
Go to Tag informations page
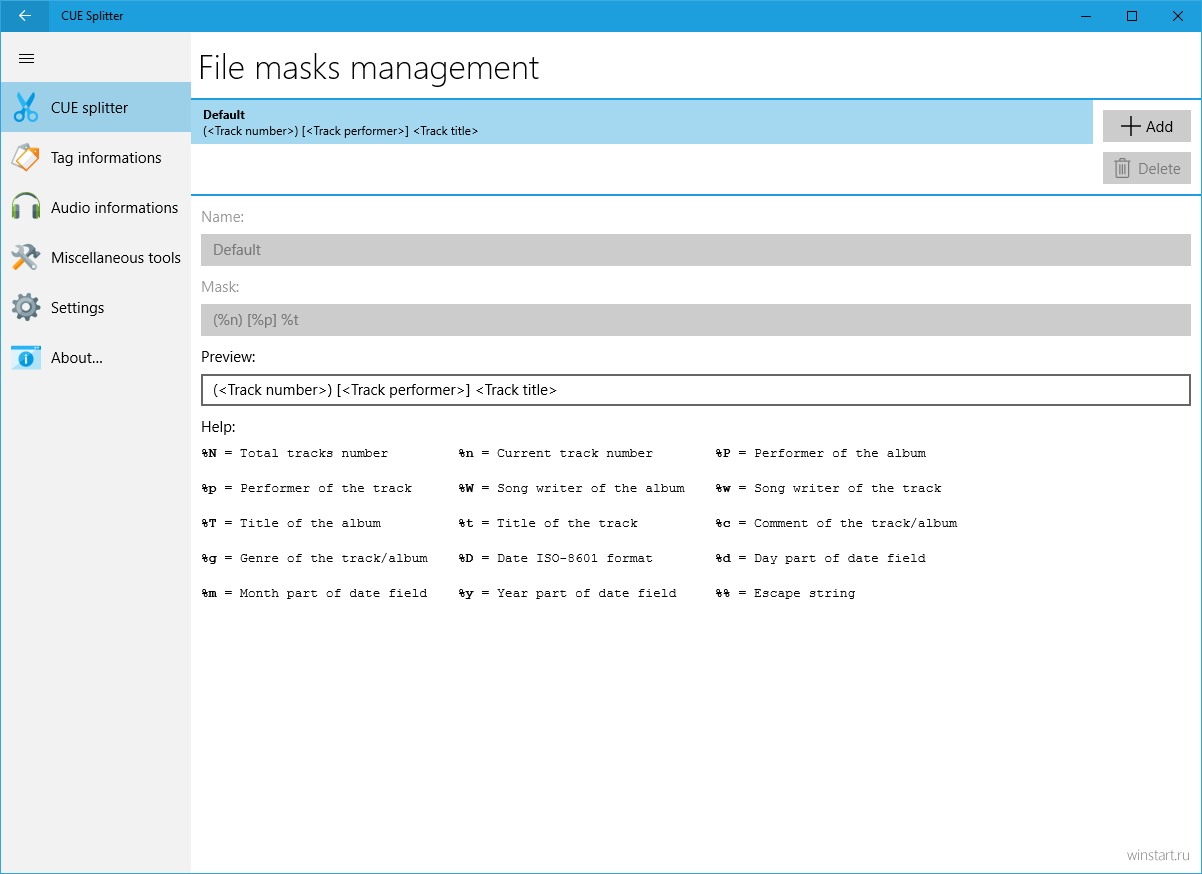click(x=106, y=158)
